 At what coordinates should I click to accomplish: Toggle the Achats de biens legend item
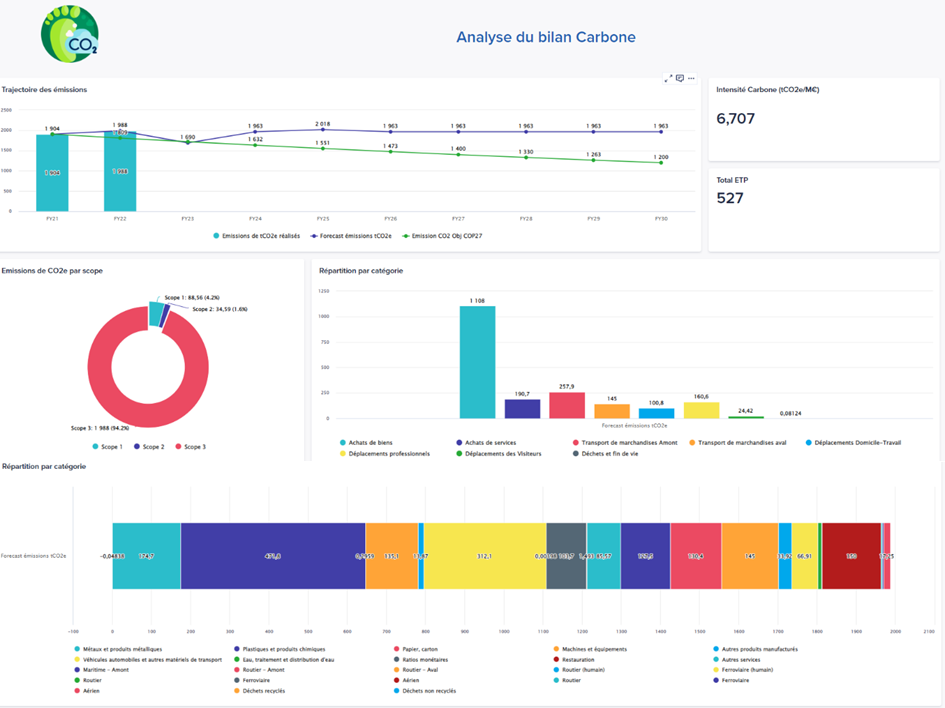[371, 442]
